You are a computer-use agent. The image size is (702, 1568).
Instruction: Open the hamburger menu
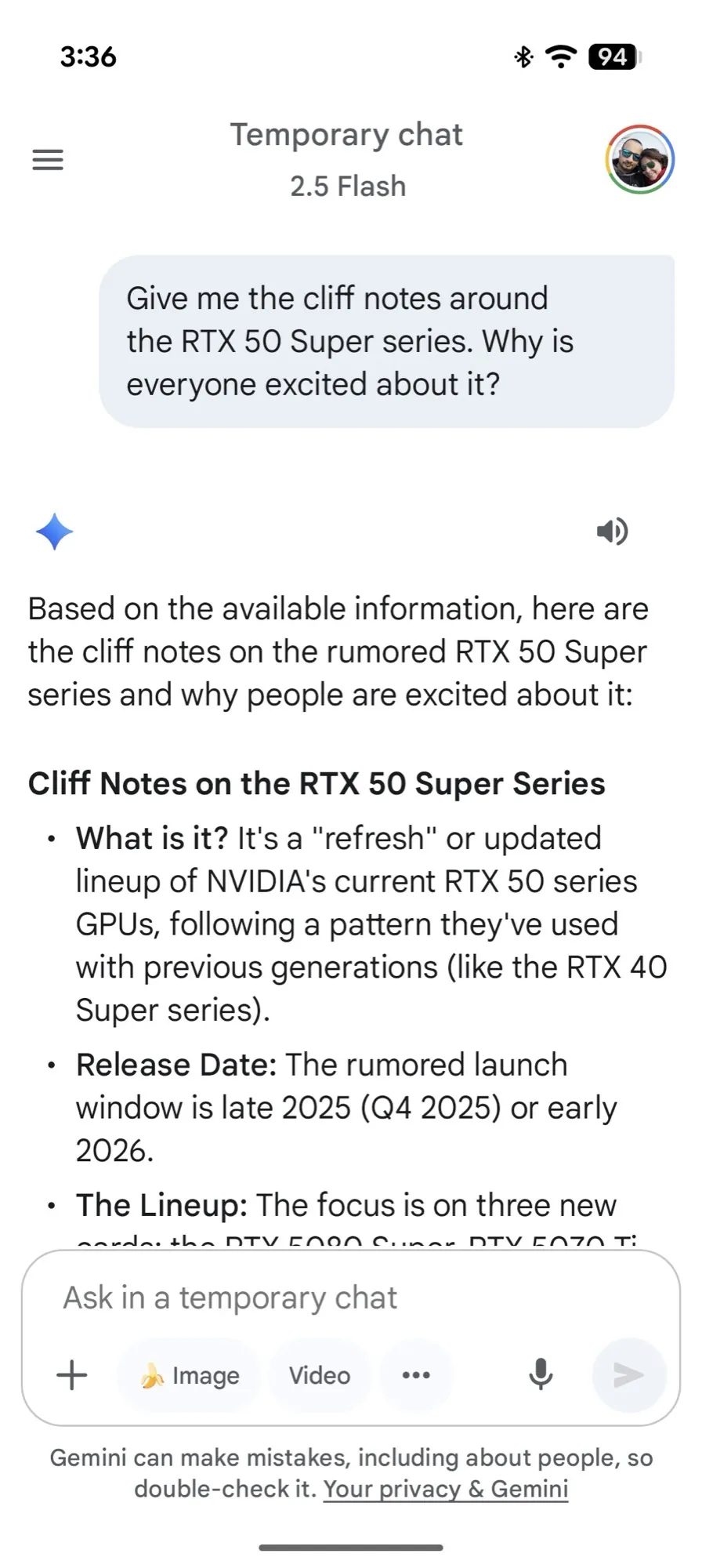click(48, 160)
